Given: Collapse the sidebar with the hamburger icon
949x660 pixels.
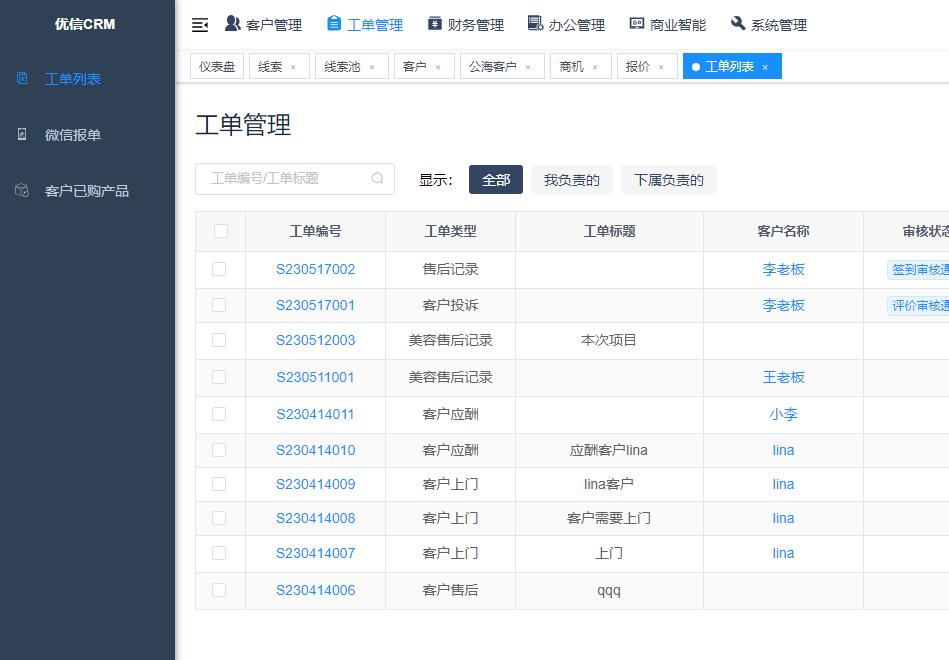Looking at the screenshot, I should (x=199, y=24).
